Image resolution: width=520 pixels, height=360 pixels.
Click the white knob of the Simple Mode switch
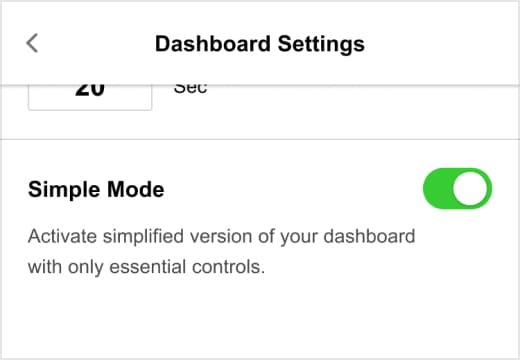pyautogui.click(x=470, y=189)
